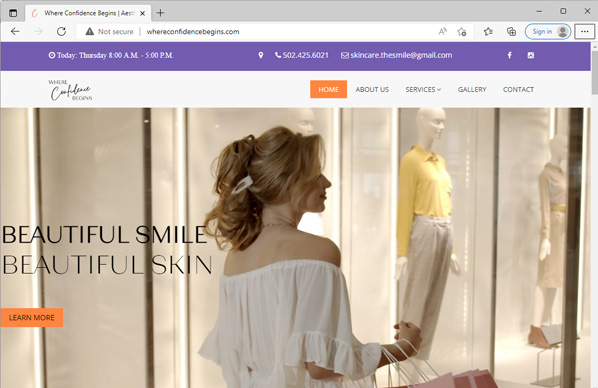Click the Where Confidence Begins logo
Image resolution: width=598 pixels, height=388 pixels.
click(x=70, y=90)
